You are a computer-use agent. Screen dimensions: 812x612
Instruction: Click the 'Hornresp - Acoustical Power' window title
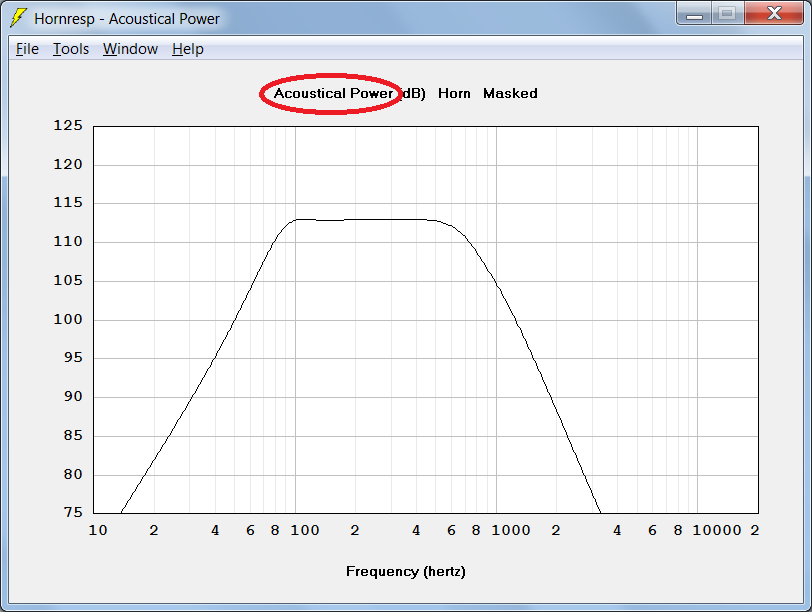[x=127, y=19]
